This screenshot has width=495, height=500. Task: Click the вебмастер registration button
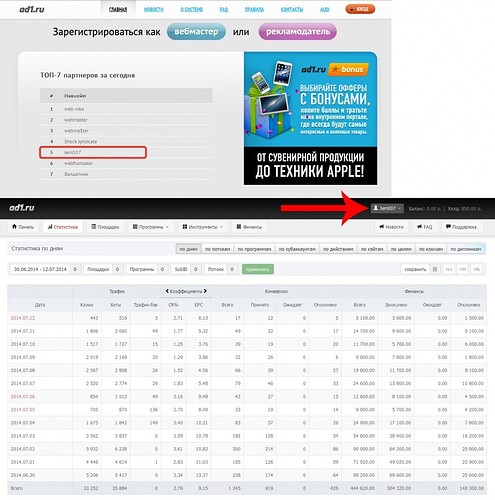tap(196, 32)
